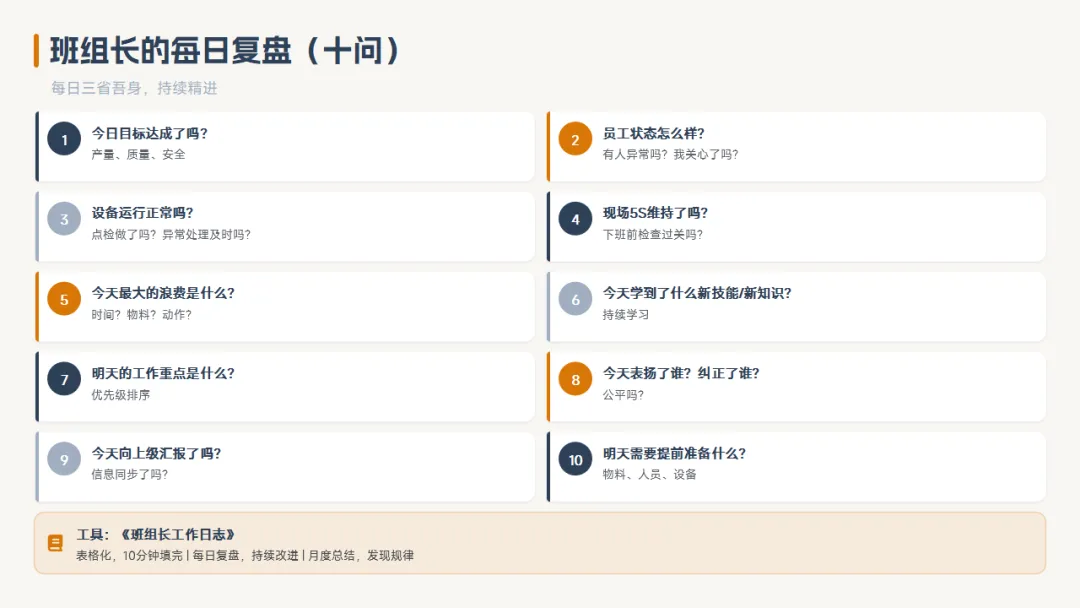Click the dark number 4 circle
This screenshot has height=608, width=1080.
[x=575, y=220]
